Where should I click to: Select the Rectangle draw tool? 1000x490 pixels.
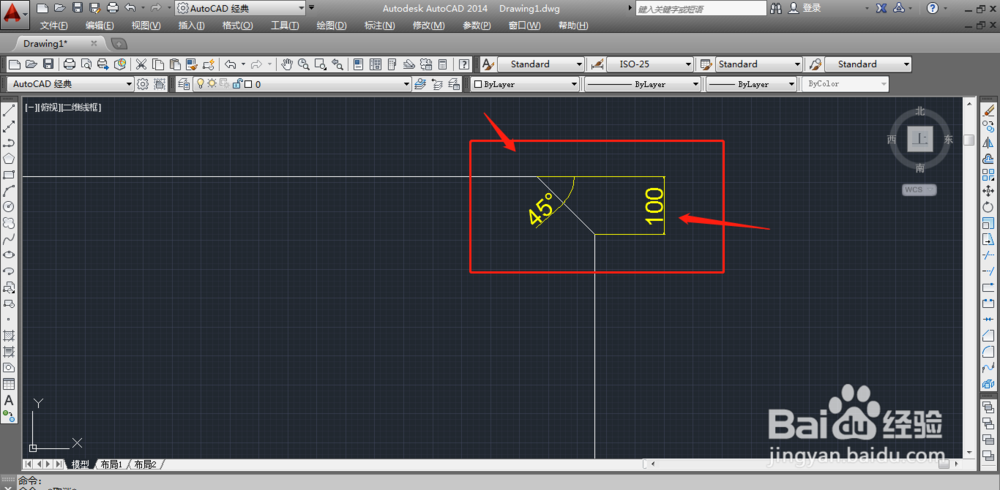coord(9,174)
